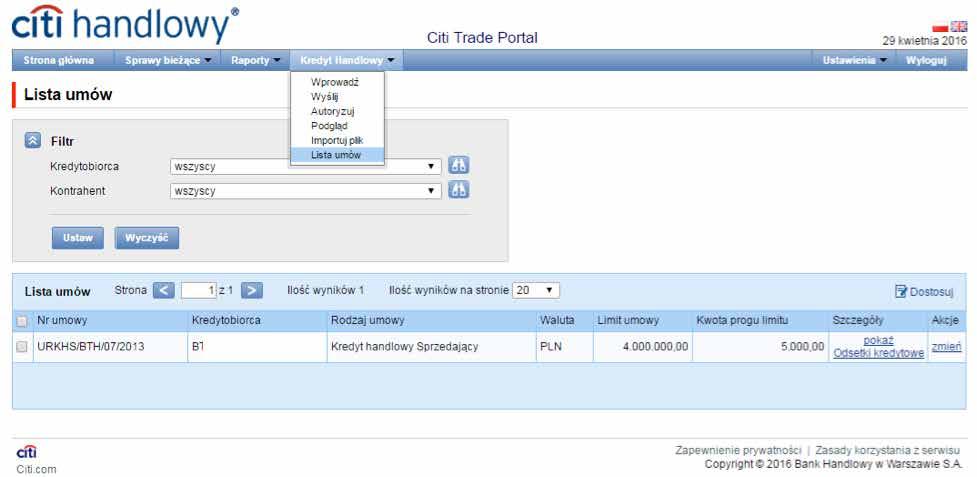Open the Citi.com footer link
Screen dimensions: 977x477
[x=37, y=470]
